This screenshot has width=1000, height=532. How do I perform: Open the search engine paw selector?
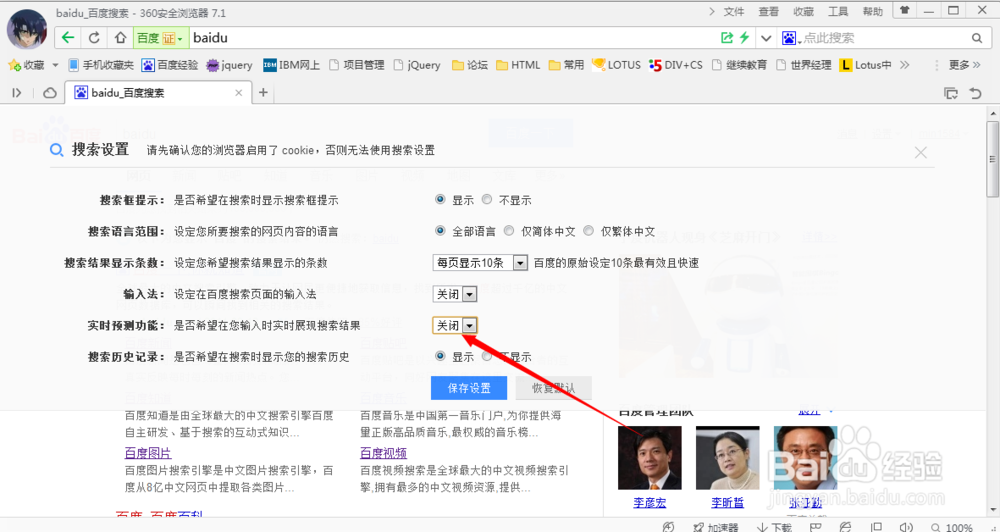click(x=790, y=38)
